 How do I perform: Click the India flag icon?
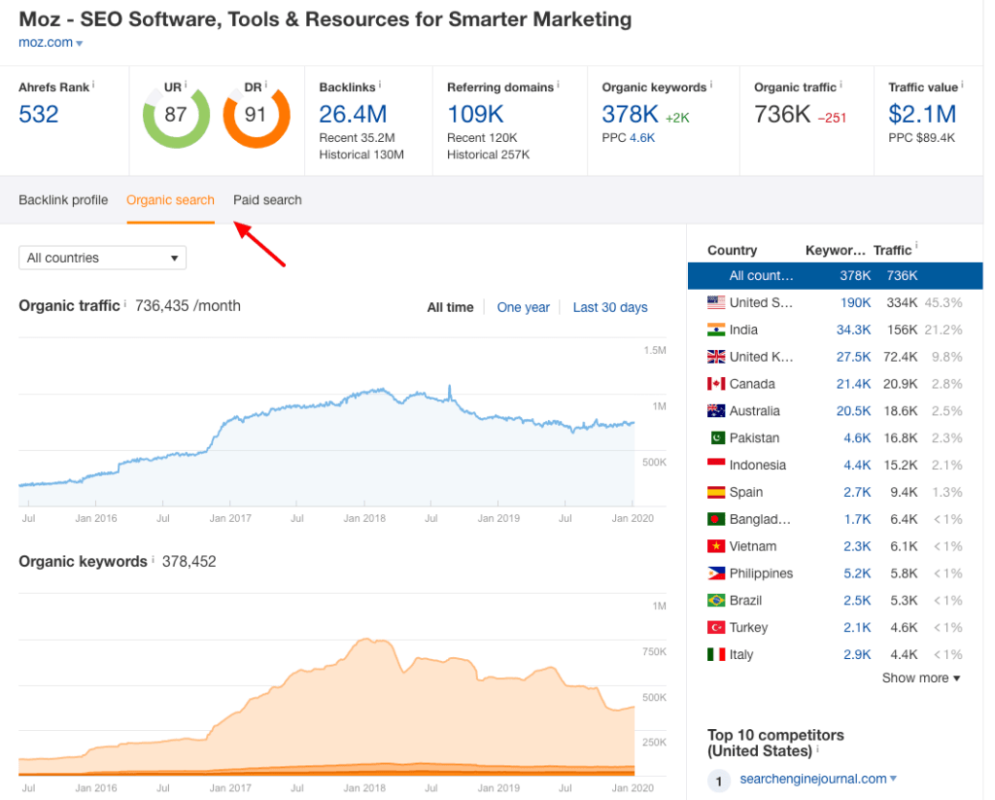(x=716, y=330)
